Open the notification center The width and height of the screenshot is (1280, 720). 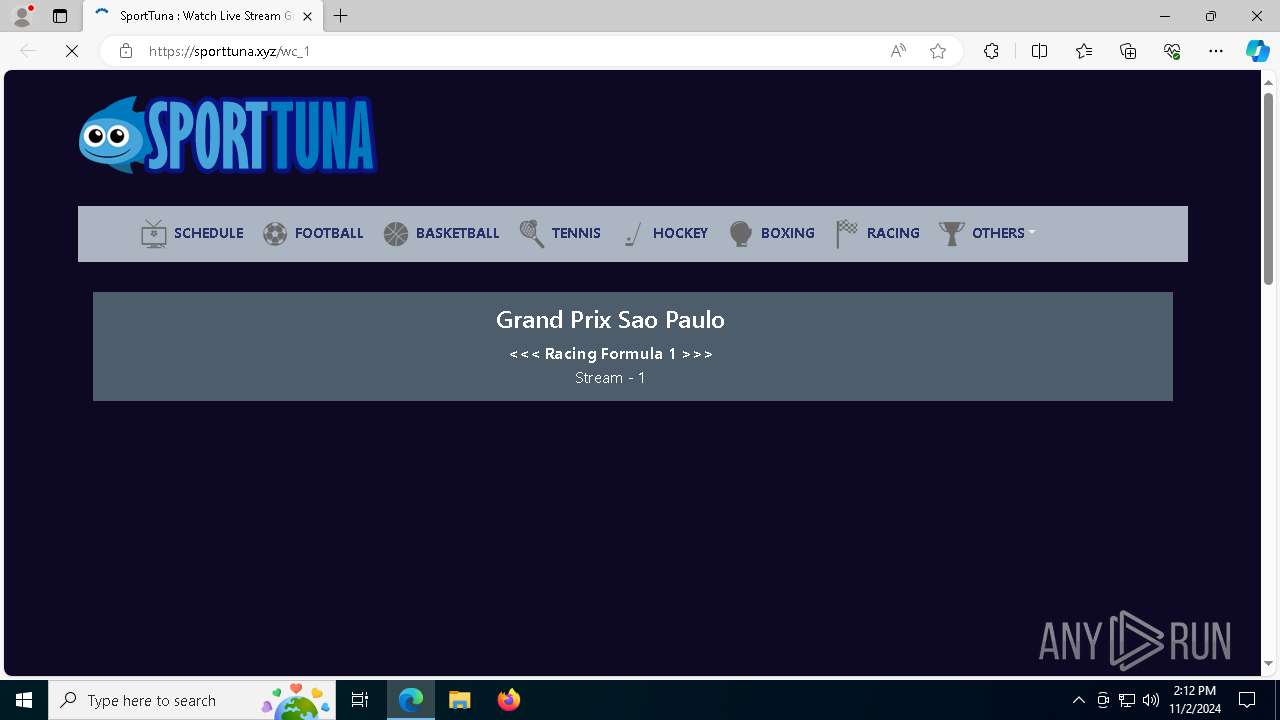click(1247, 700)
